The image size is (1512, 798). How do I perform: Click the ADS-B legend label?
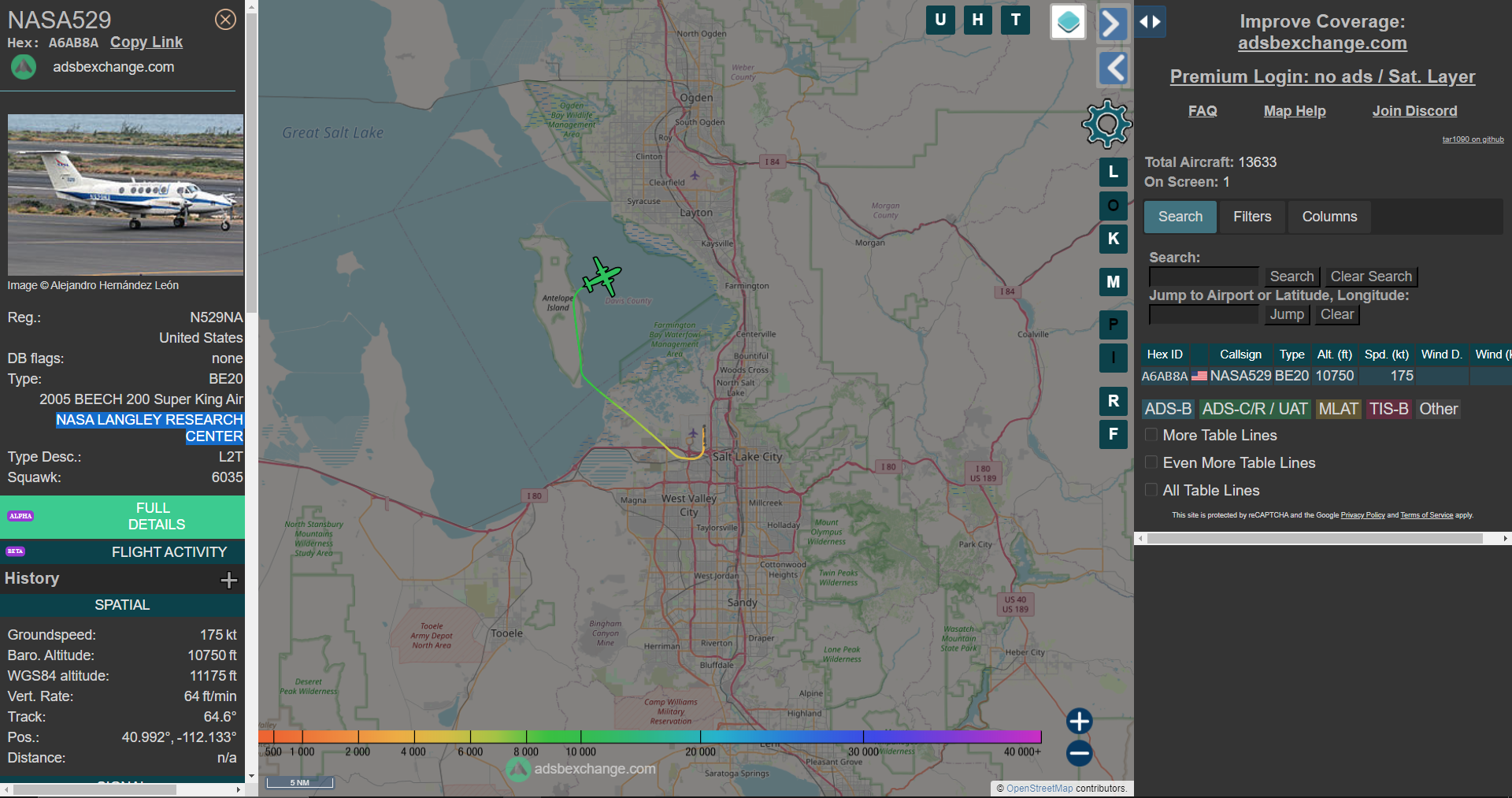click(x=1168, y=409)
